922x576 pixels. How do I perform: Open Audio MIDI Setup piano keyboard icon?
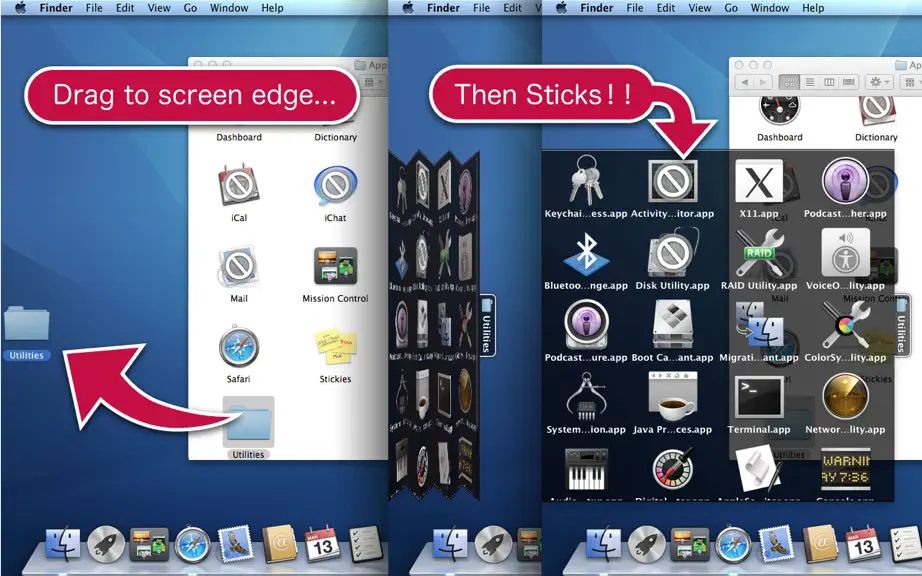pos(586,470)
